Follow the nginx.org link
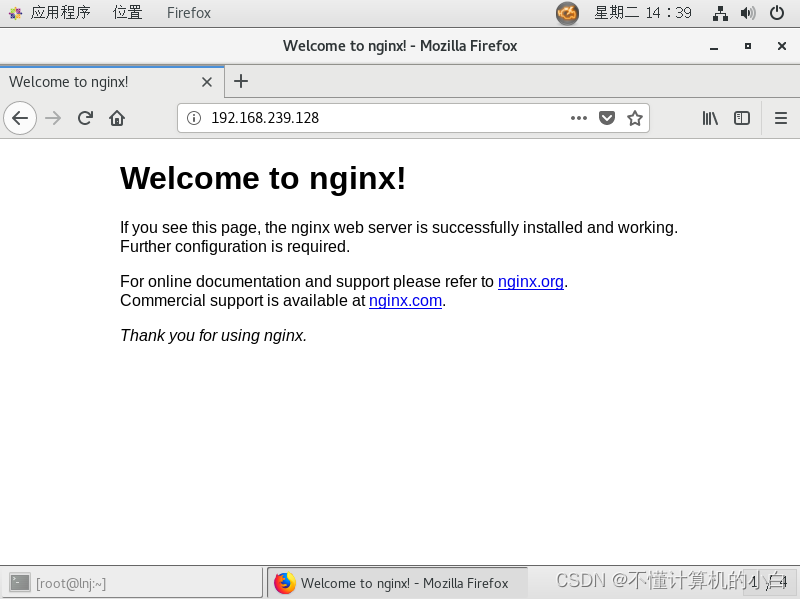This screenshot has width=800, height=599. [531, 281]
